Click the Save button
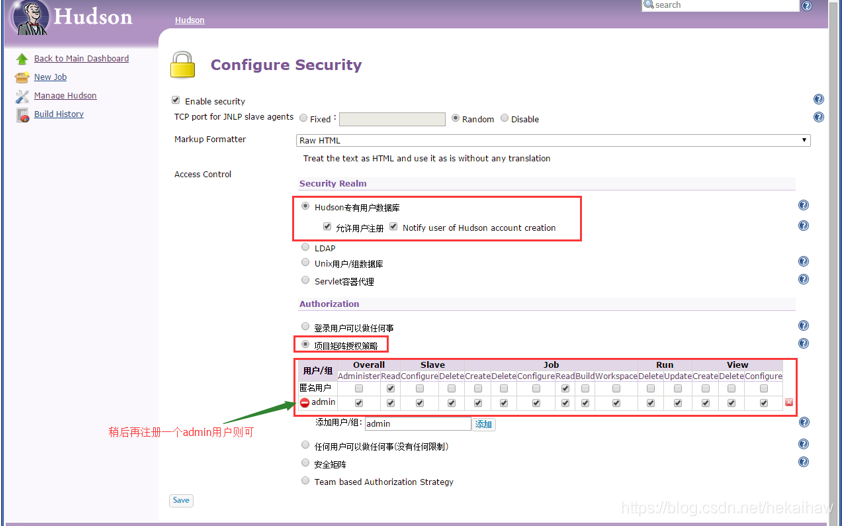 [x=181, y=500]
